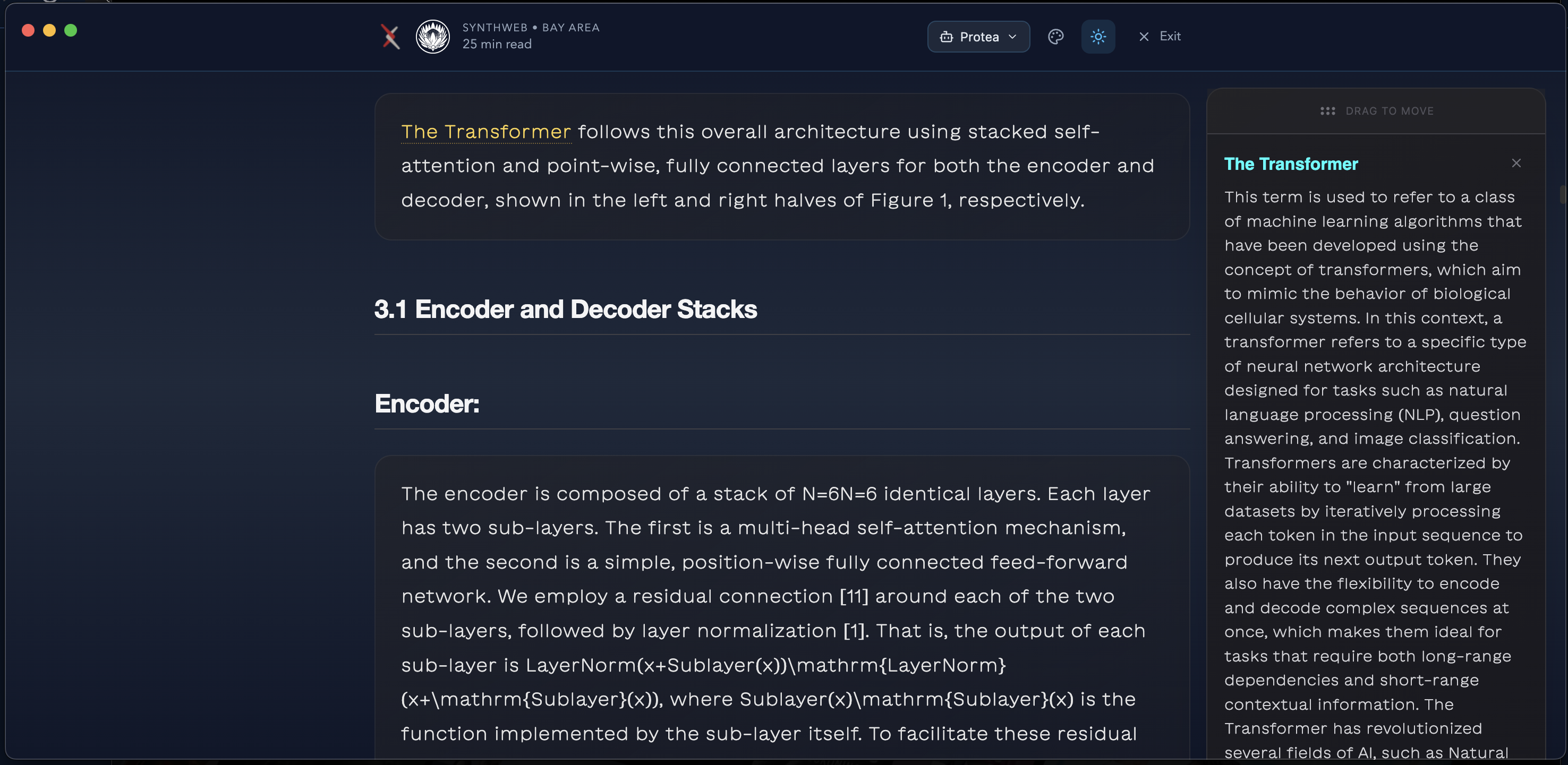The width and height of the screenshot is (1568, 765).
Task: Open the color palette theme picker
Action: point(1055,37)
